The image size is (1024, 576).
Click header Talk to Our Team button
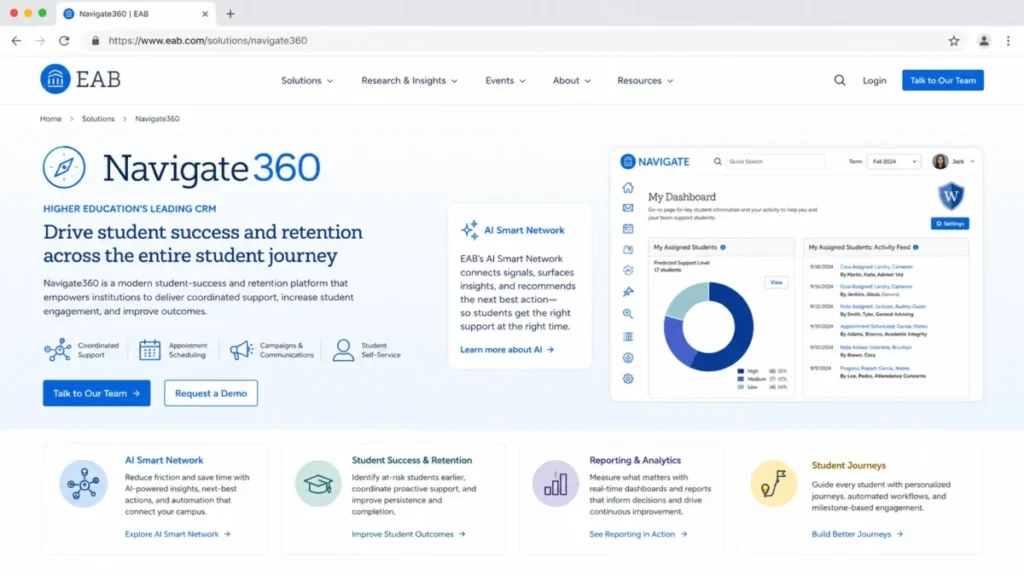(x=942, y=80)
